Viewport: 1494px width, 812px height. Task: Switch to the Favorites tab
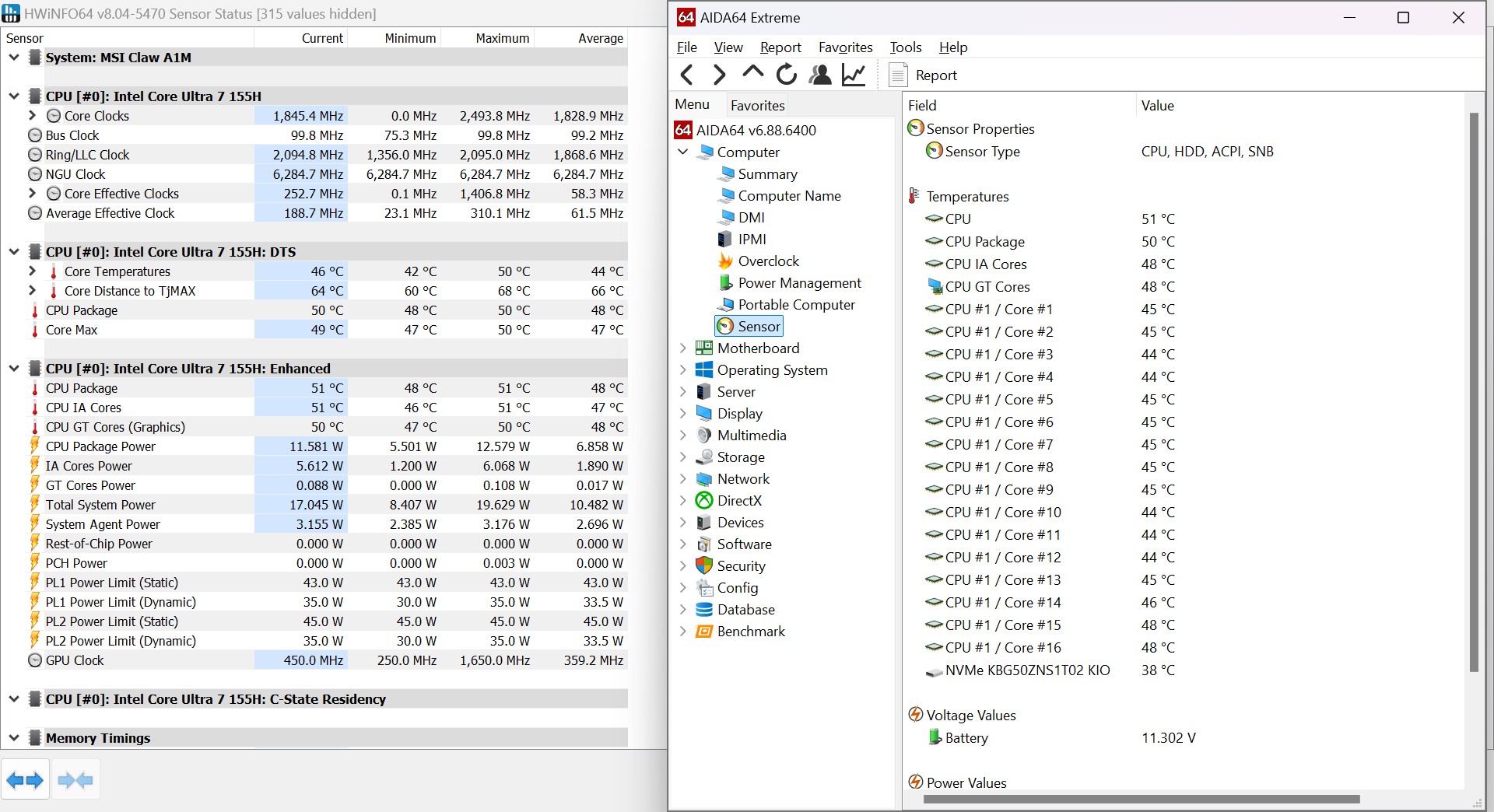(757, 105)
